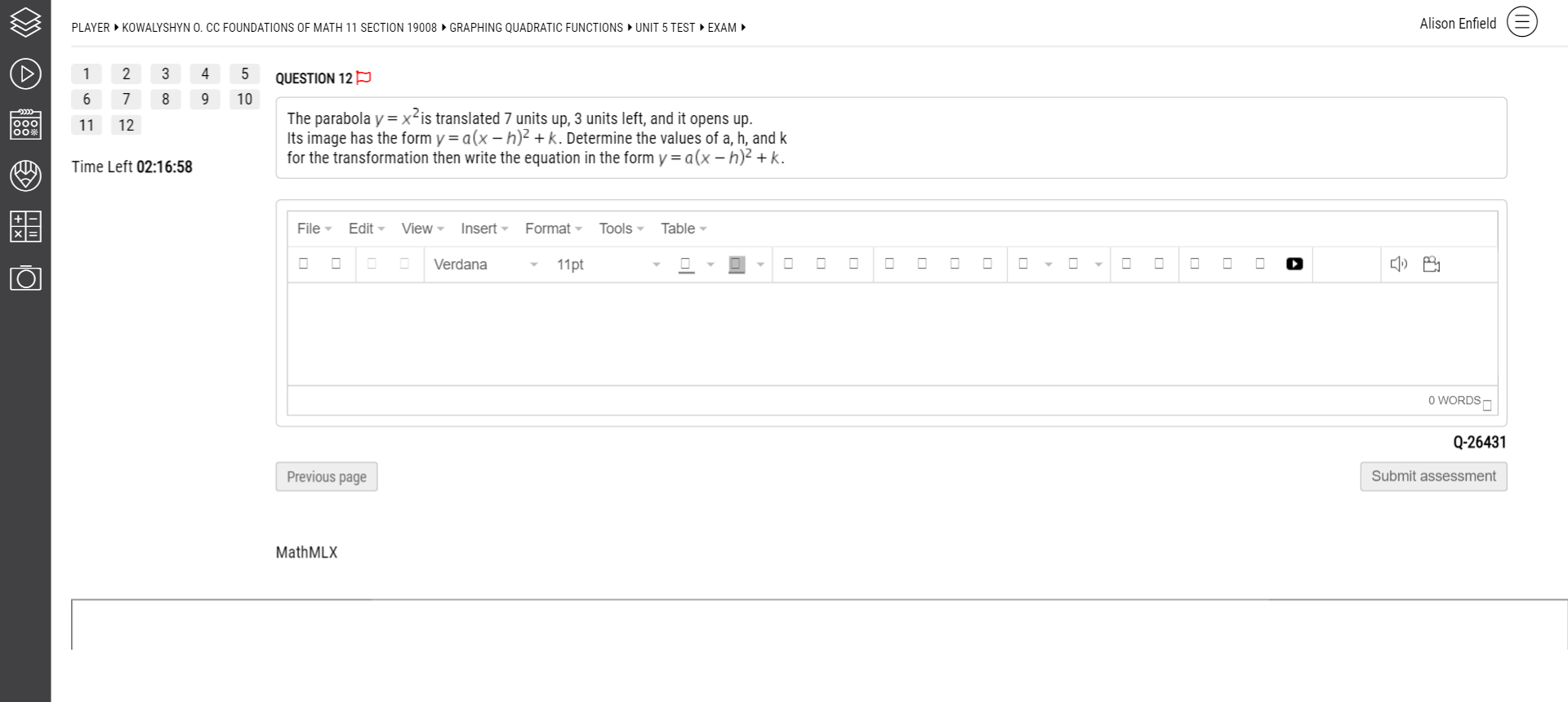The width and height of the screenshot is (1568, 702).
Task: Click the circled play icon in sidebar
Action: [x=25, y=73]
